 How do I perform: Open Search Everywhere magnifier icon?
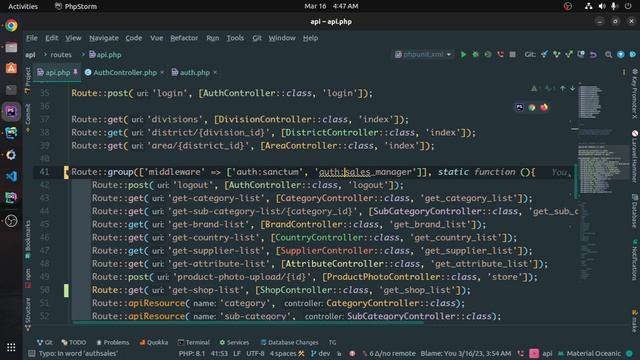click(x=608, y=54)
